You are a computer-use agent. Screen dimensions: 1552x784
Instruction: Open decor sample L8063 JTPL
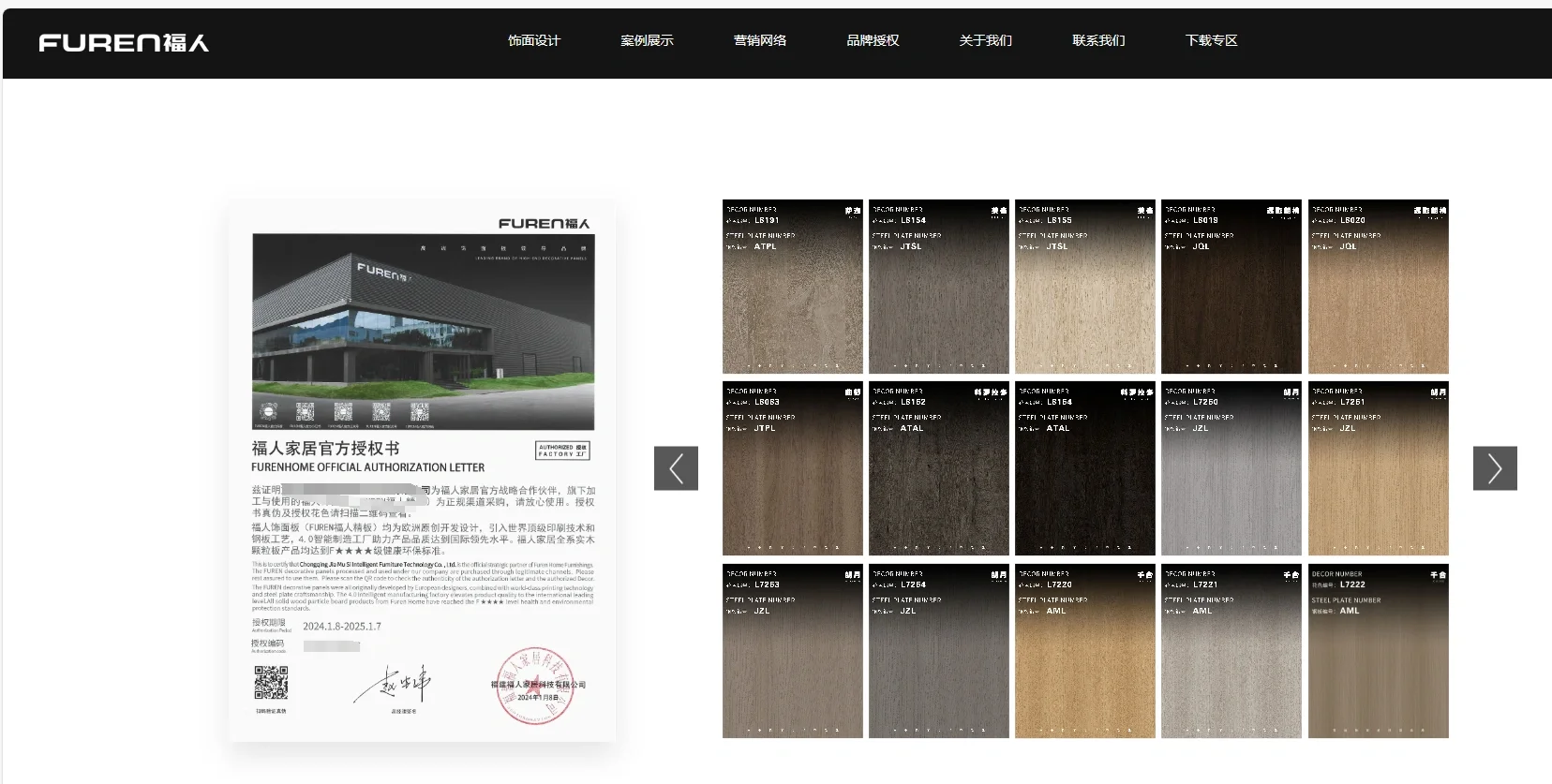(x=793, y=468)
